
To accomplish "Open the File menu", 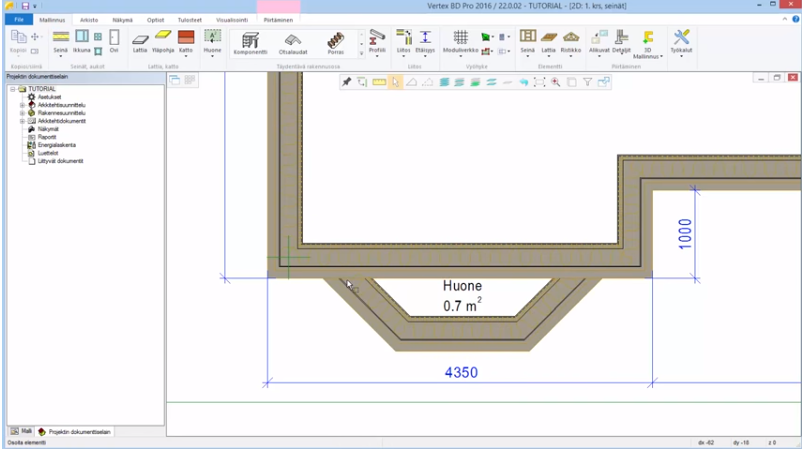I will pyautogui.click(x=17, y=19).
